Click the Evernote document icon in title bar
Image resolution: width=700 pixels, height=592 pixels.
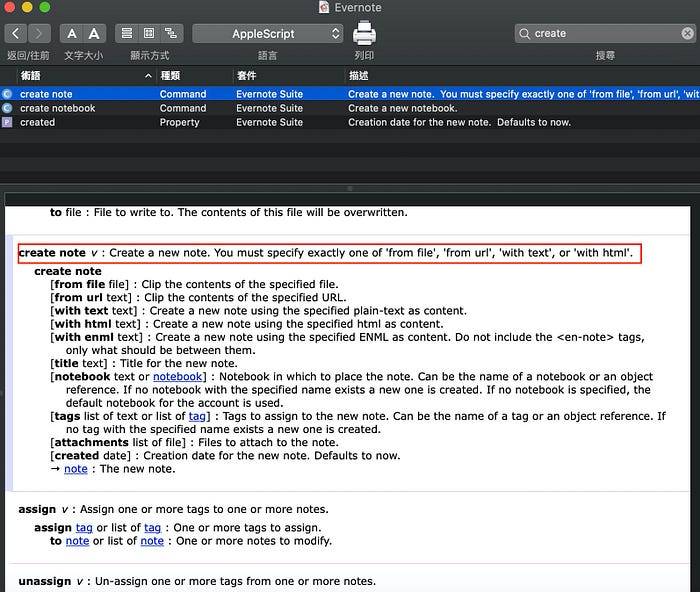324,7
